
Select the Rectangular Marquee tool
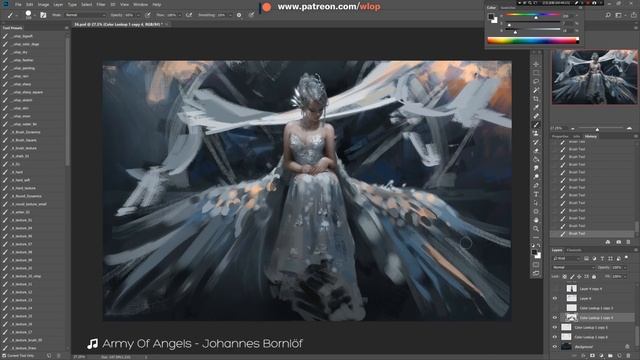point(536,73)
